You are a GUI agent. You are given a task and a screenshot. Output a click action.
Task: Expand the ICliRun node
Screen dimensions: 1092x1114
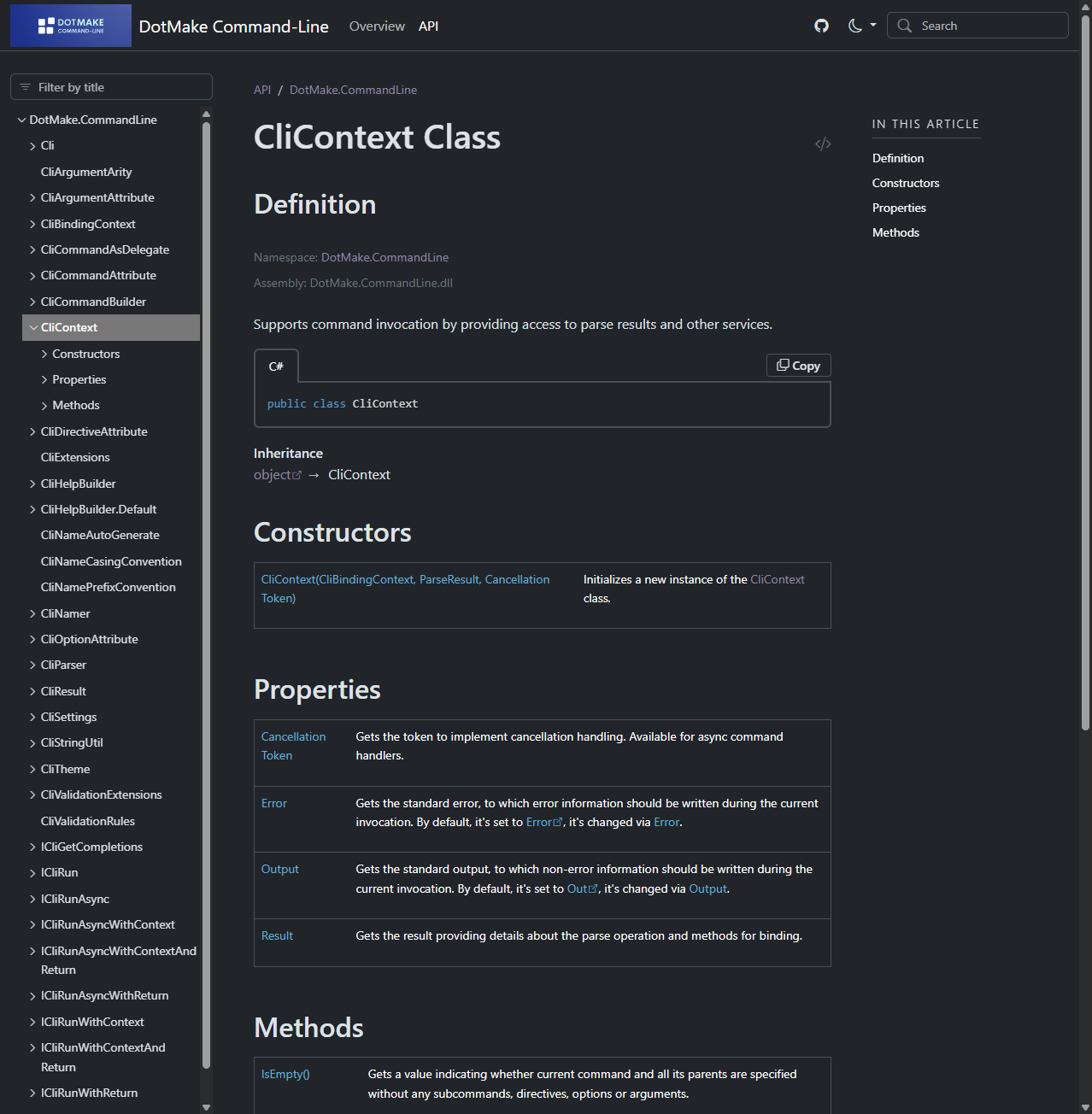[32, 872]
